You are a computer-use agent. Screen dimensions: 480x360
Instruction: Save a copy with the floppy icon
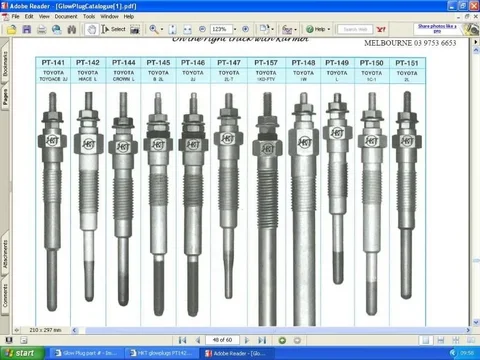pyautogui.click(x=27, y=30)
